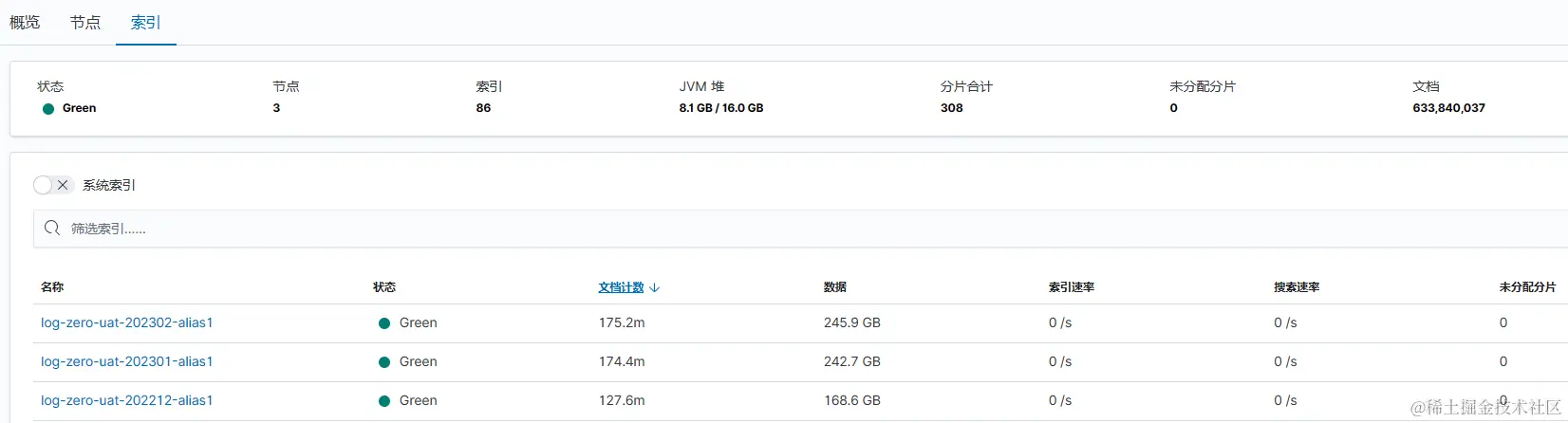Toggle the 系统索引 switch
The width and height of the screenshot is (1568, 423).
(53, 185)
